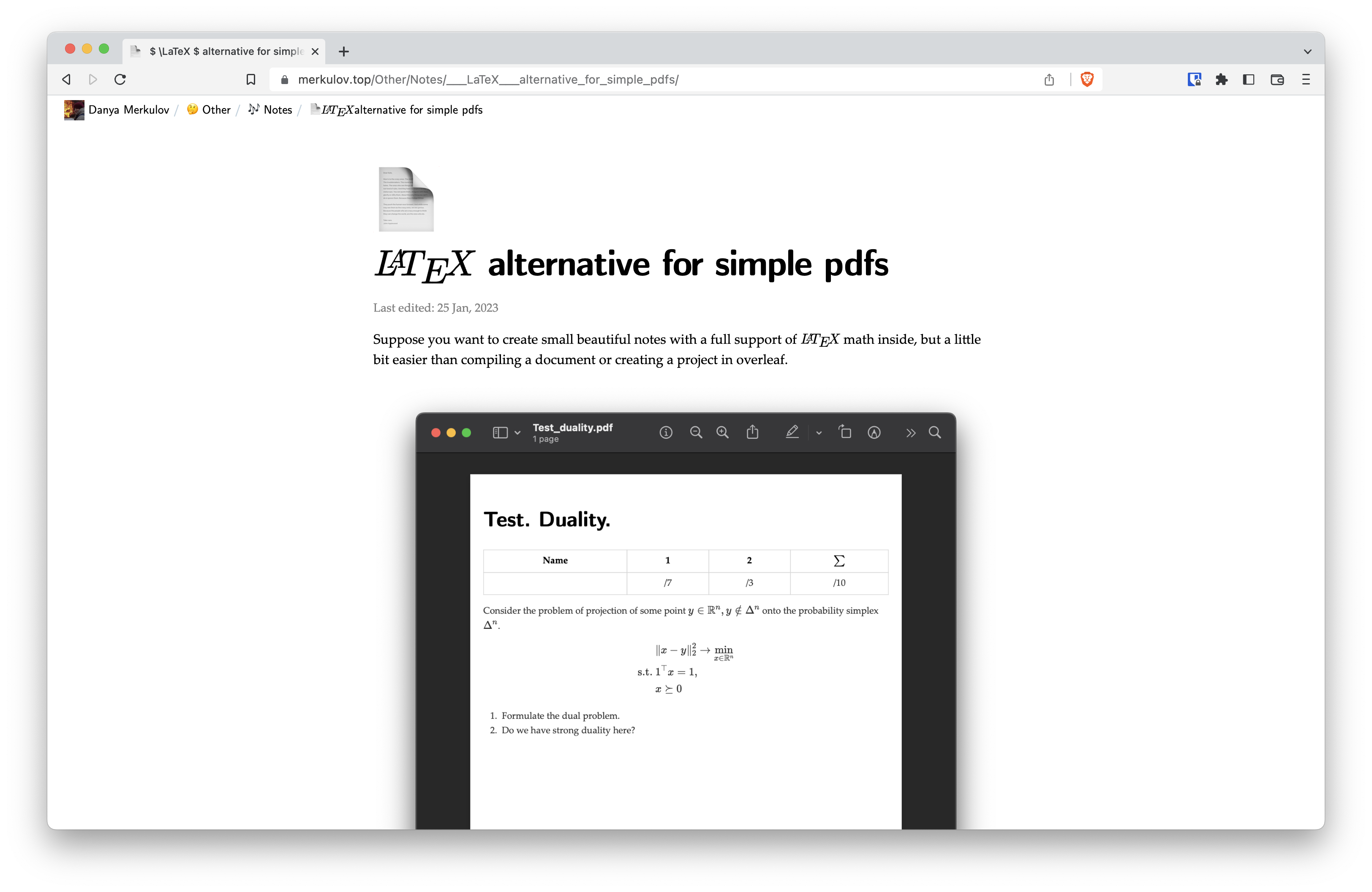
Task: Toggle the browser sidebar panel icon
Action: tap(1249, 79)
